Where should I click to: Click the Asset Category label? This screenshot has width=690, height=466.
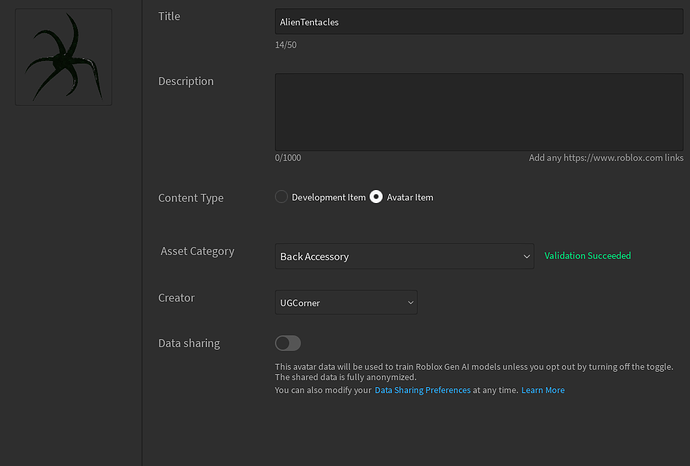pyautogui.click(x=197, y=251)
